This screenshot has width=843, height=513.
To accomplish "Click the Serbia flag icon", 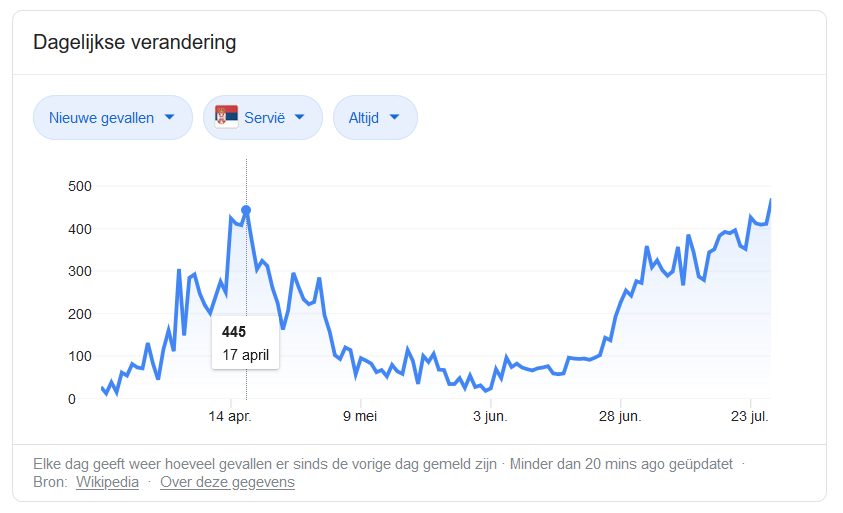I will click(x=226, y=117).
